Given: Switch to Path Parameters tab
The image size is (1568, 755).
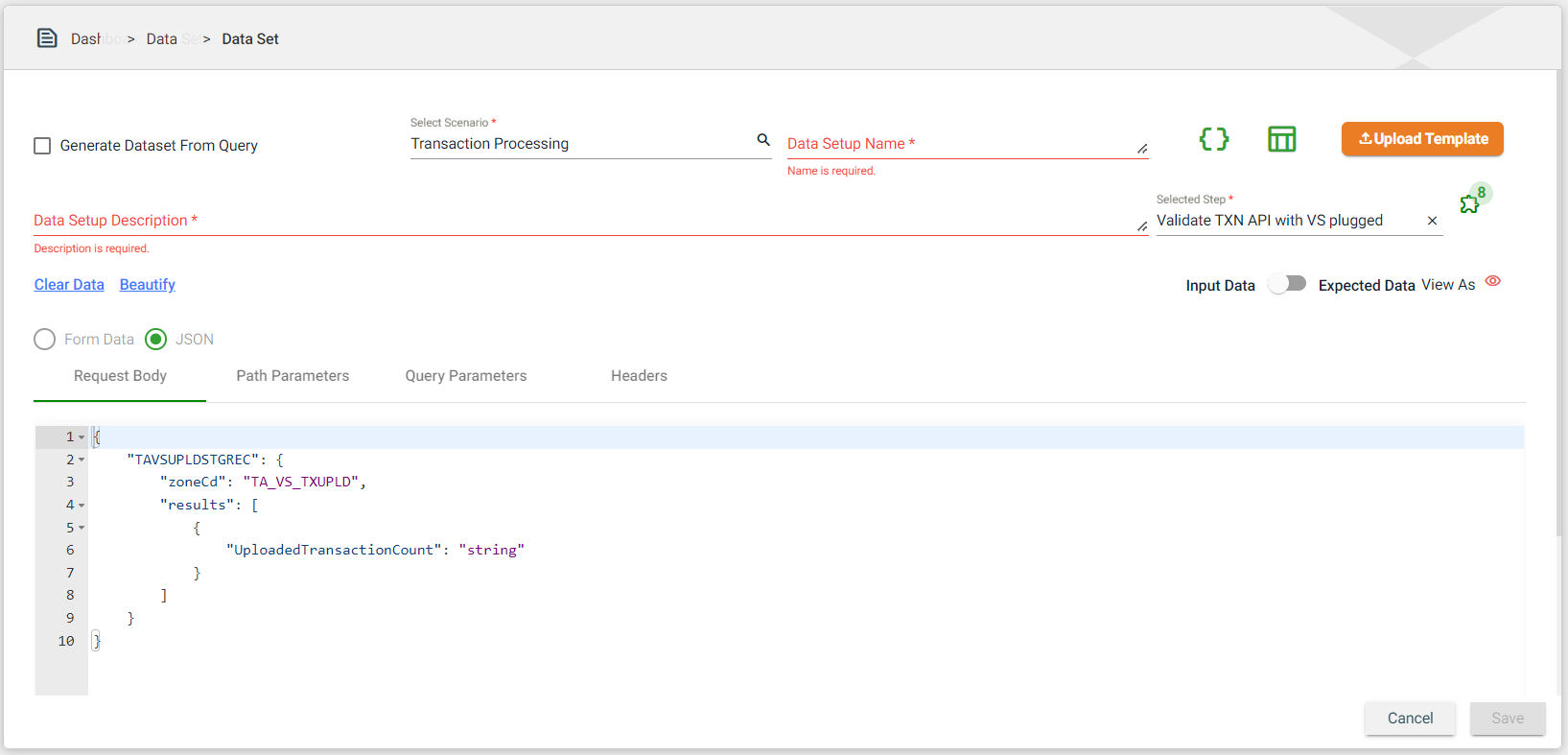Looking at the screenshot, I should [293, 376].
